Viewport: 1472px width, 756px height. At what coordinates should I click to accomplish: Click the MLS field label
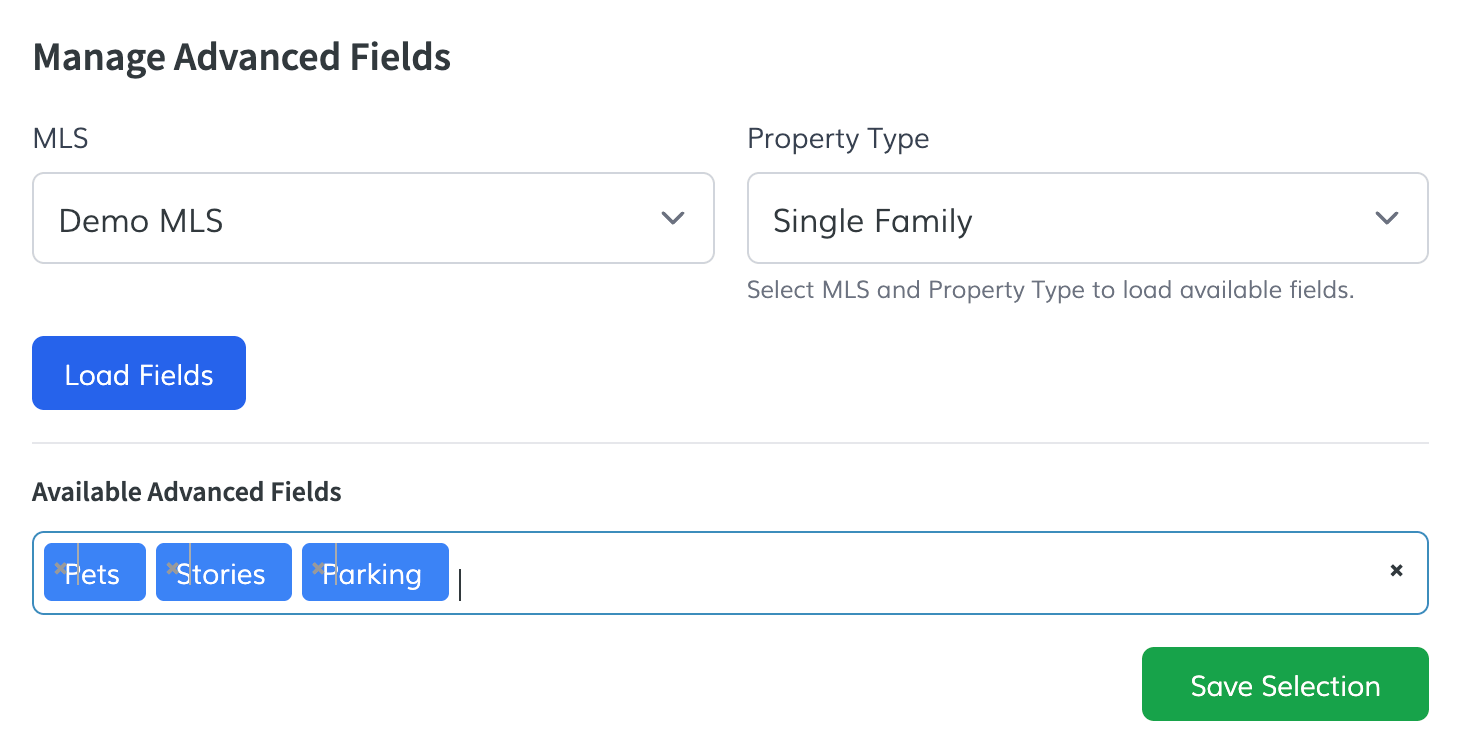click(60, 138)
